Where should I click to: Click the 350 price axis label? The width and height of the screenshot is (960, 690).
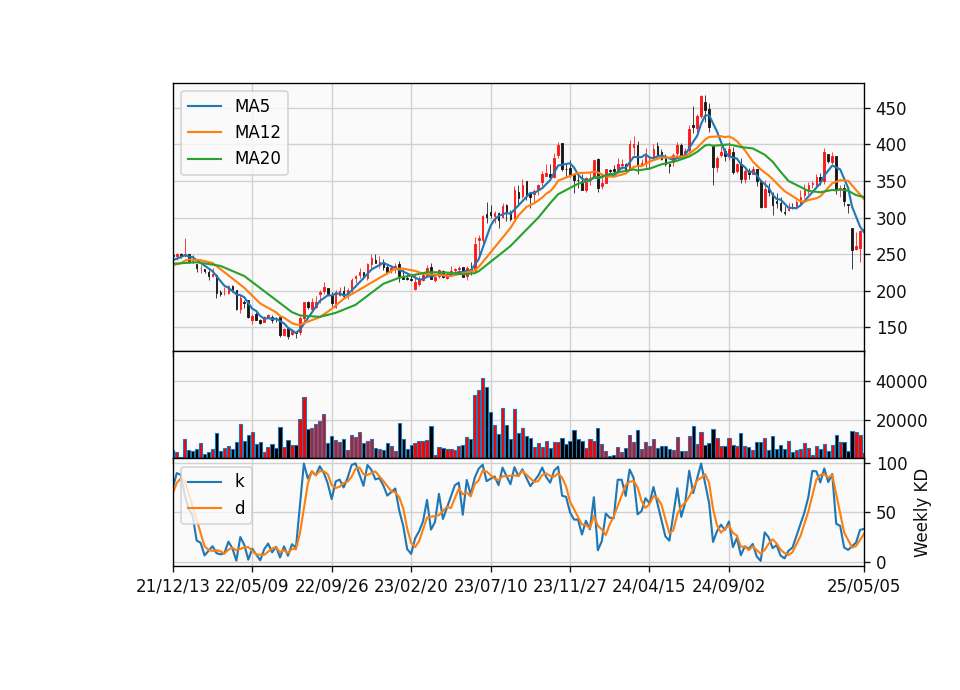click(891, 182)
